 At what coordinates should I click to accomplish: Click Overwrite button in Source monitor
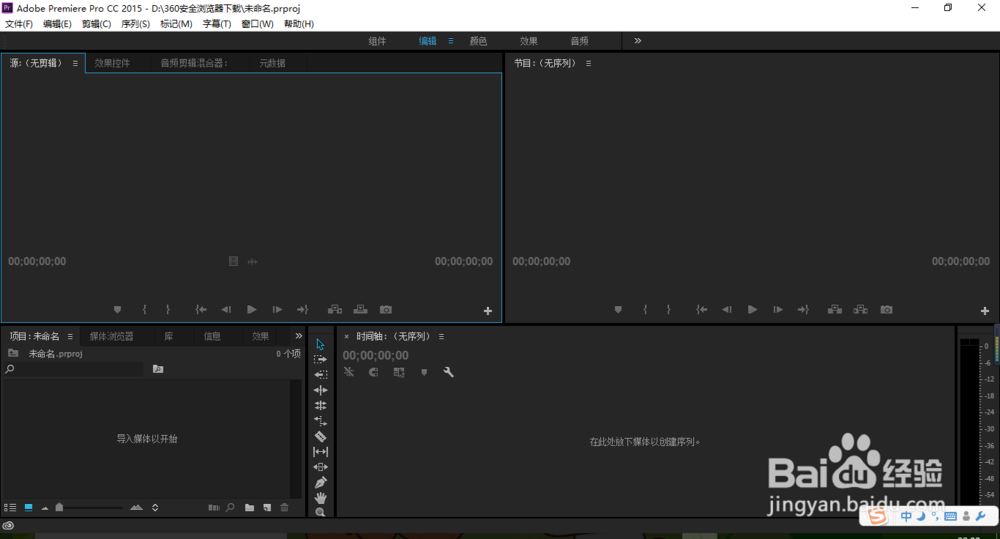pos(360,309)
